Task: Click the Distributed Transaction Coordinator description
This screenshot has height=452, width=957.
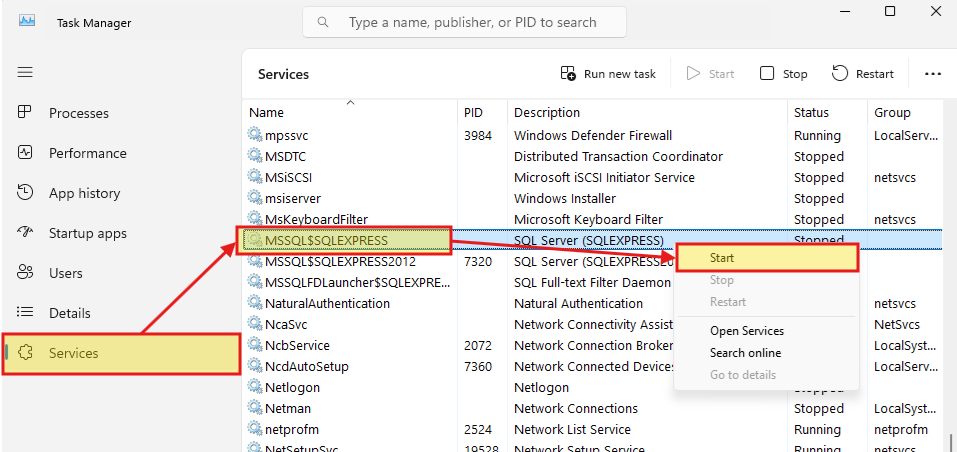Action: (x=618, y=156)
